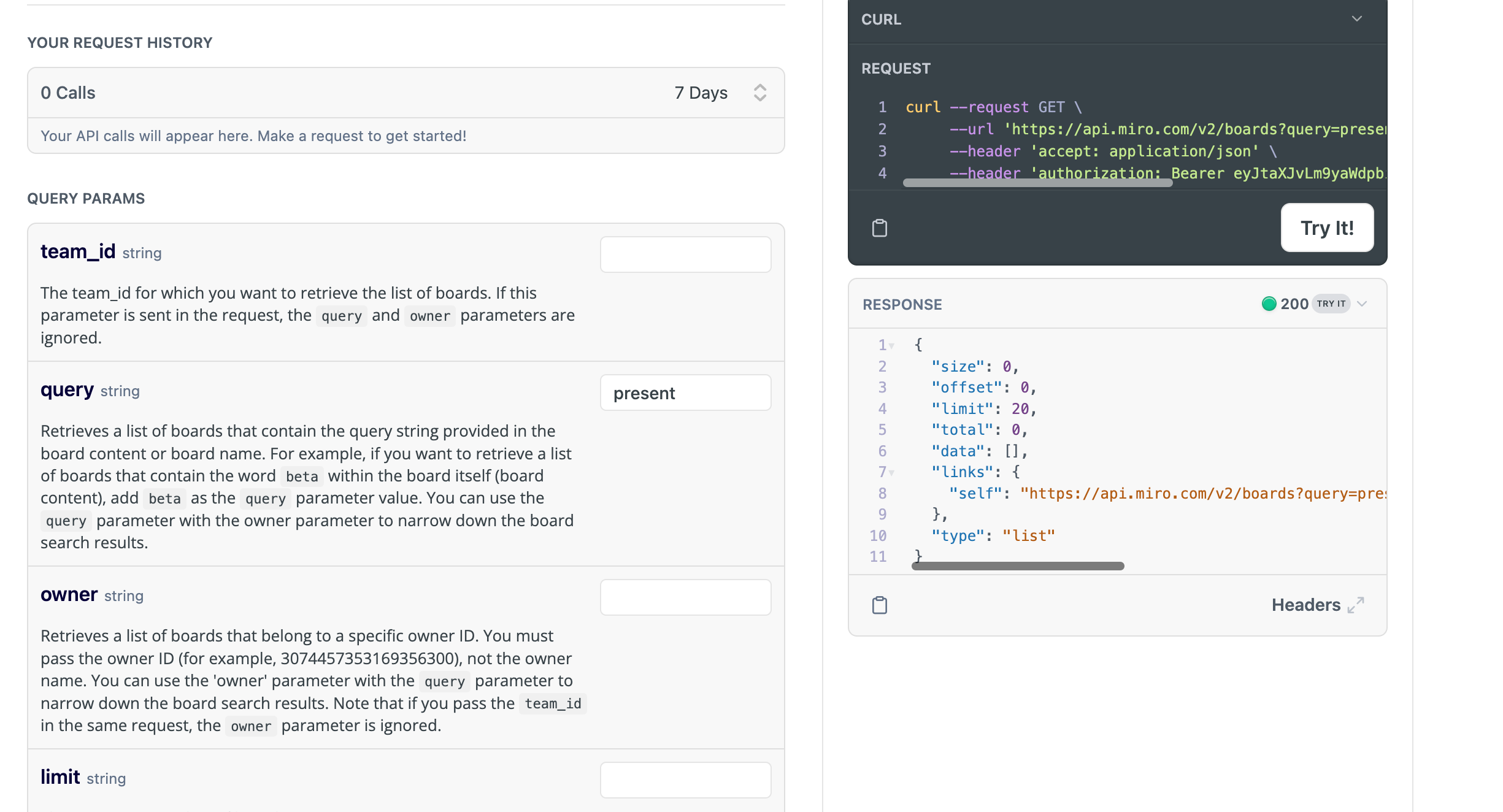The height and width of the screenshot is (812, 1503).
Task: Collapse the JSON root object at line 1
Action: pyautogui.click(x=891, y=346)
